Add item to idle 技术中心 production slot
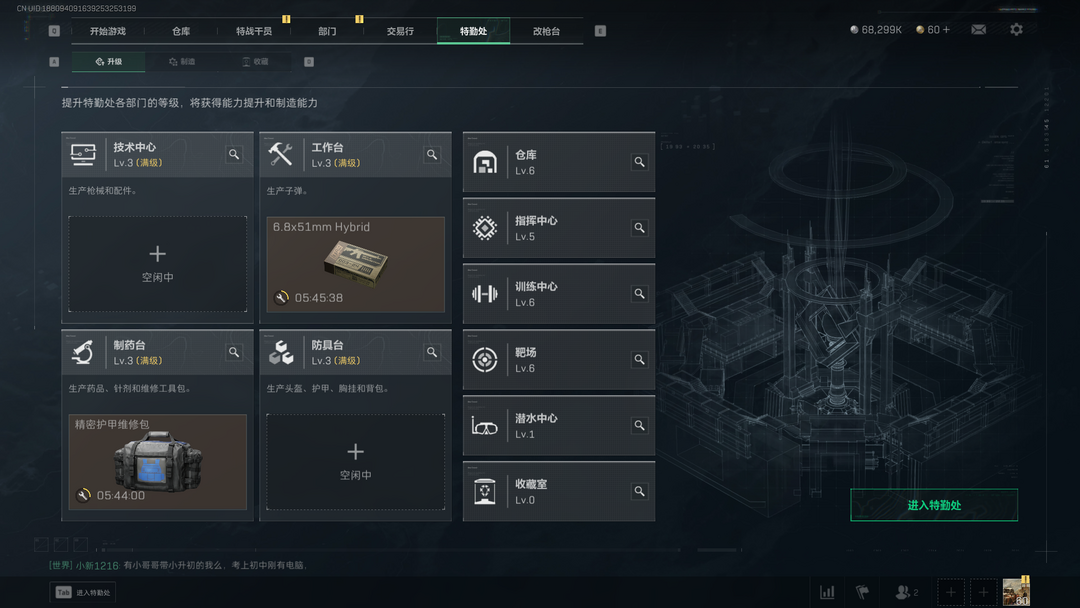1080x608 pixels. (158, 264)
